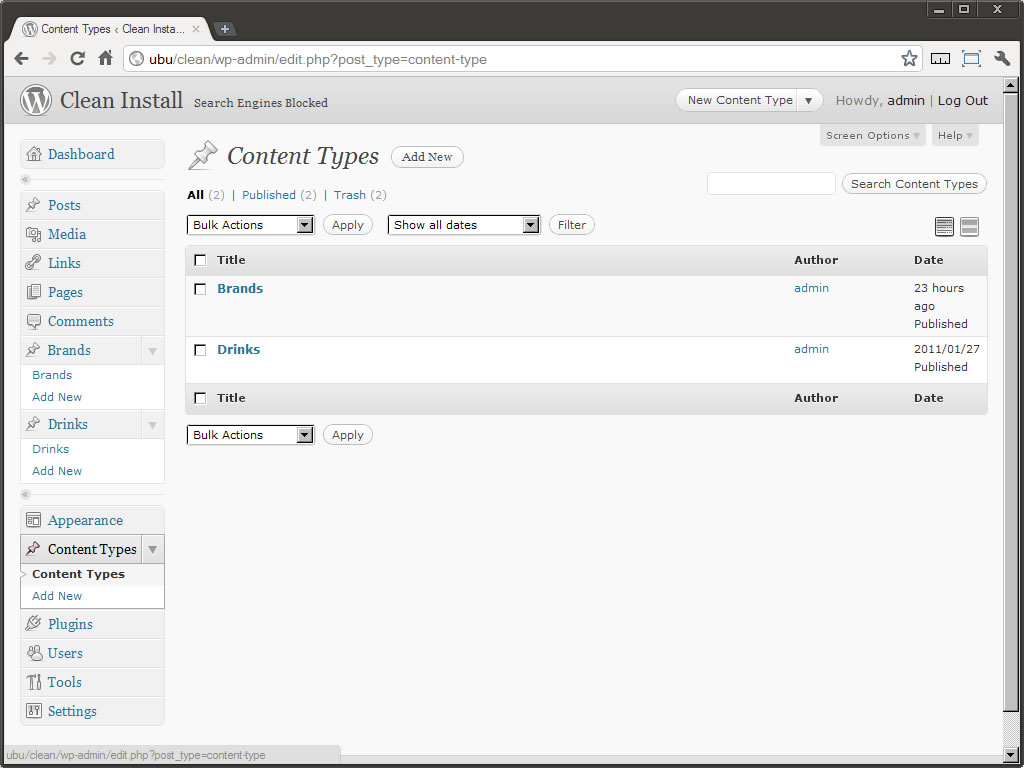Click the Comments speech bubble icon
Image resolution: width=1024 pixels, height=768 pixels.
33,321
